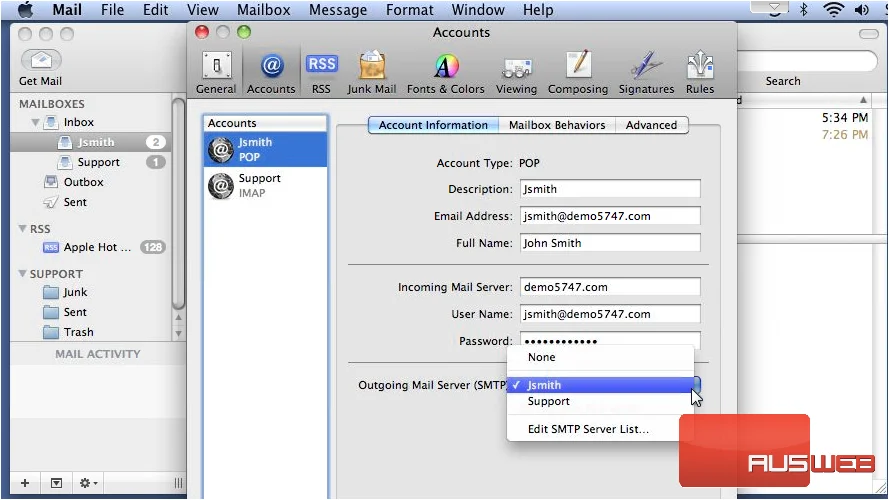Image resolution: width=889 pixels, height=500 pixels.
Task: Open the Viewing preferences pane
Action: pyautogui.click(x=516, y=73)
